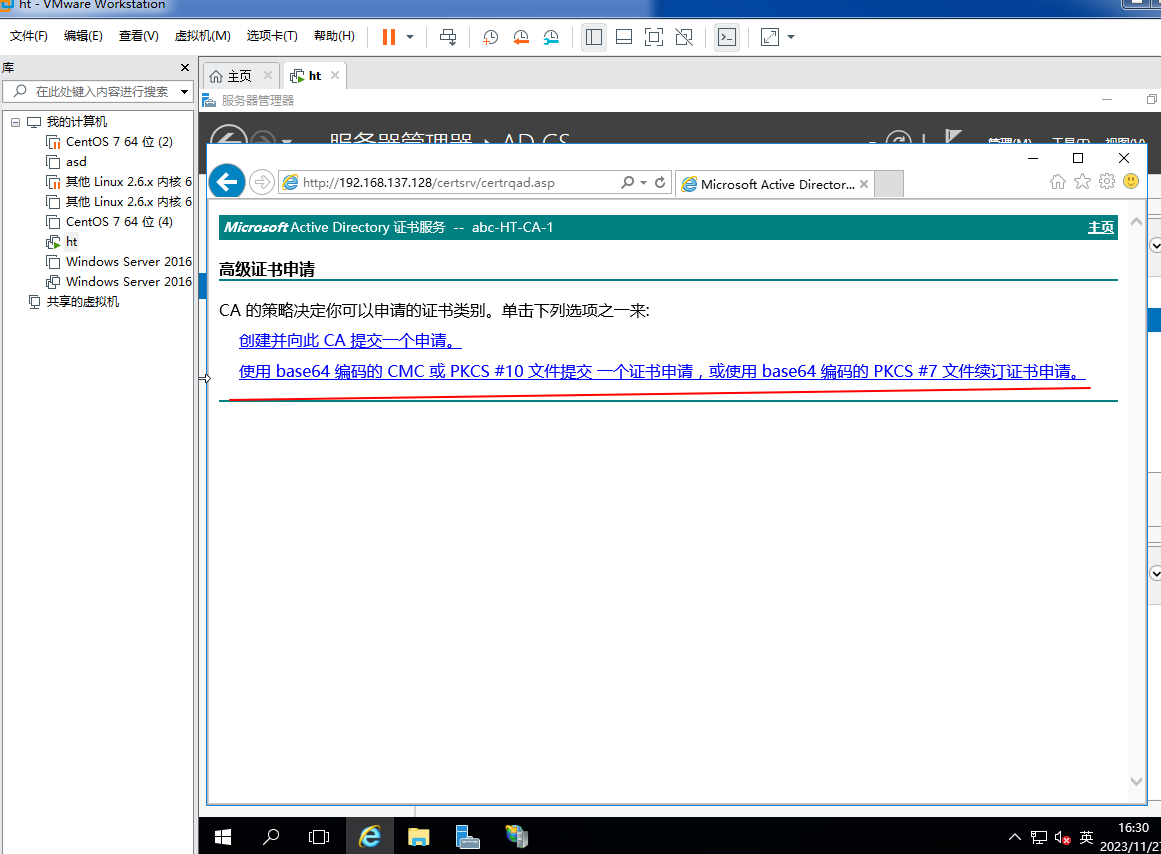Click the VMware pause VM button
Image resolution: width=1161 pixels, height=854 pixels.
coord(389,37)
